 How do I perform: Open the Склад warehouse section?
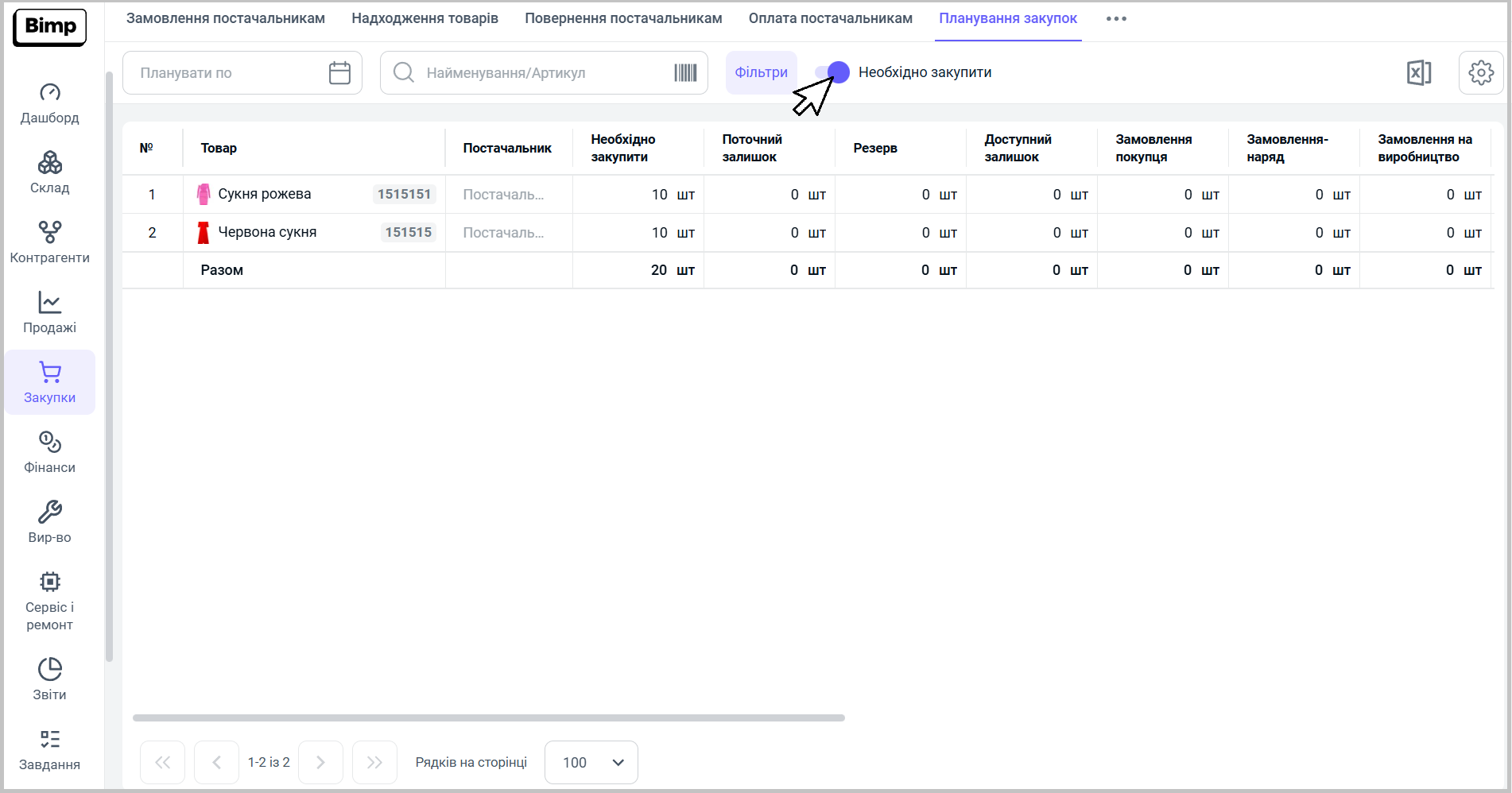pos(49,173)
